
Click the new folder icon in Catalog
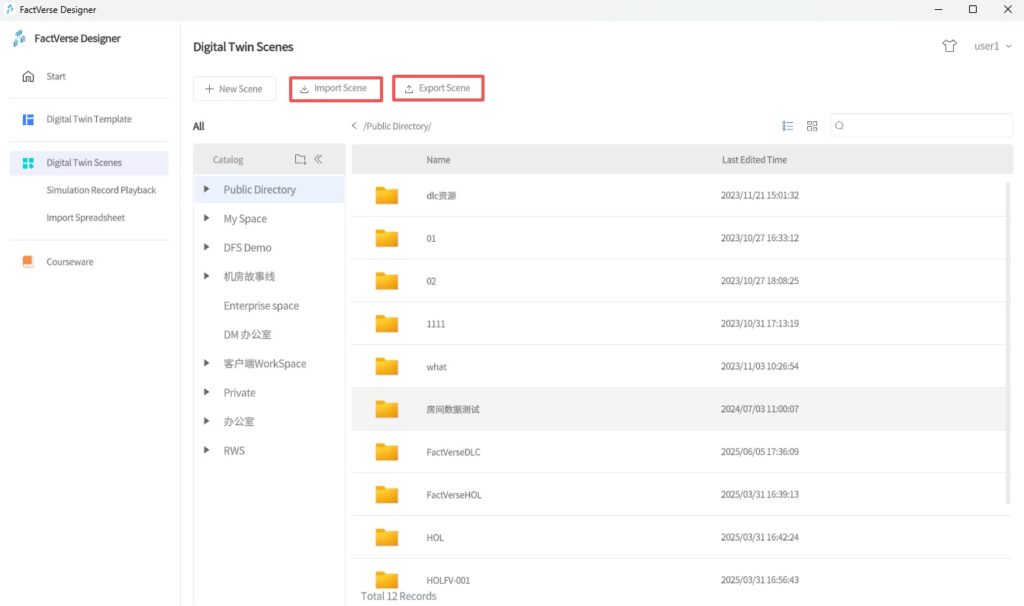tap(300, 160)
